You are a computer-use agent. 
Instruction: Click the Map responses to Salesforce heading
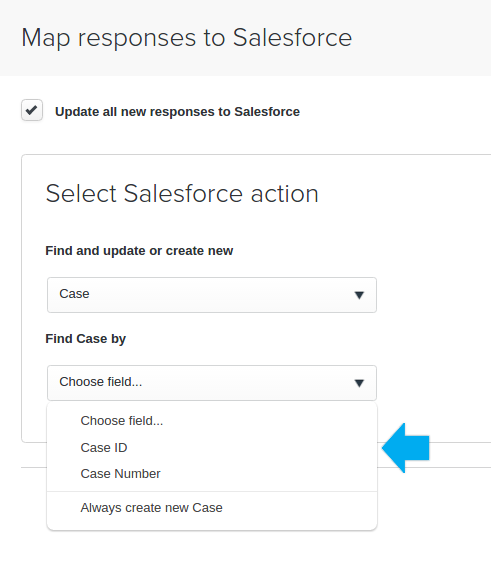pyautogui.click(x=186, y=38)
